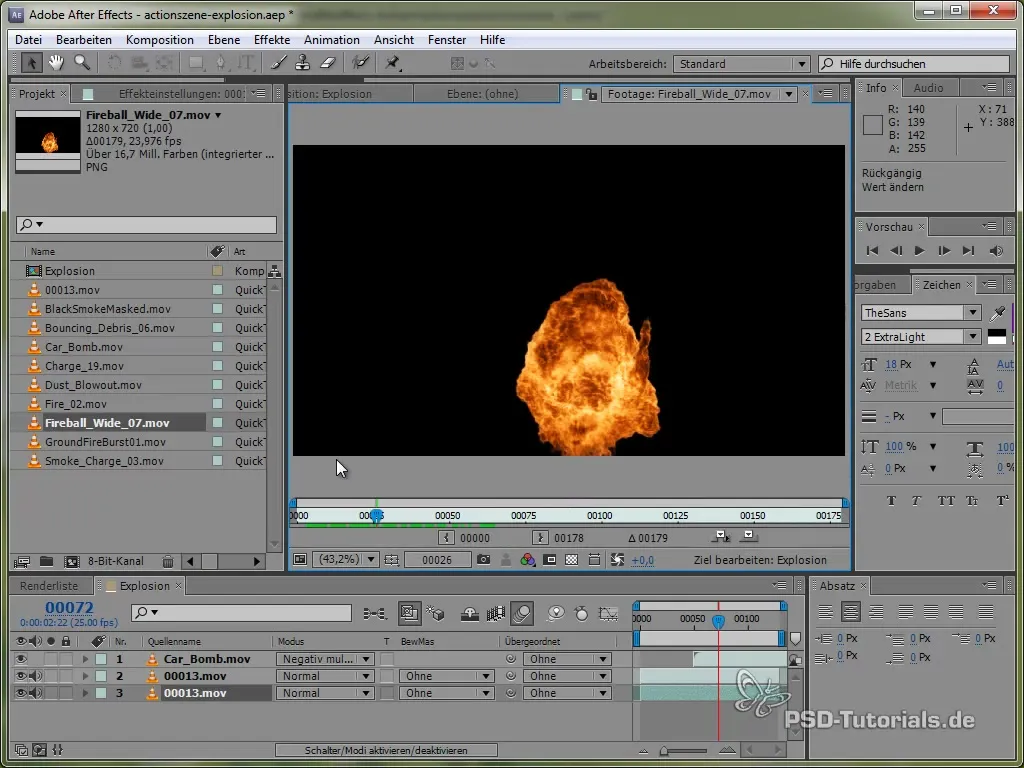Open the composition mini-flowchart in timeline
This screenshot has height=768, width=1024.
coord(375,613)
